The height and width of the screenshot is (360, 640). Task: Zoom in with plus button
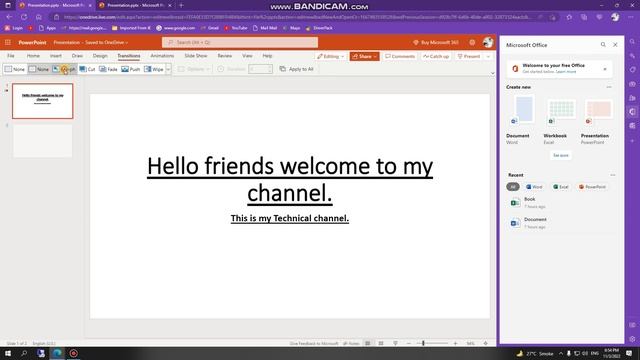click(x=456, y=343)
